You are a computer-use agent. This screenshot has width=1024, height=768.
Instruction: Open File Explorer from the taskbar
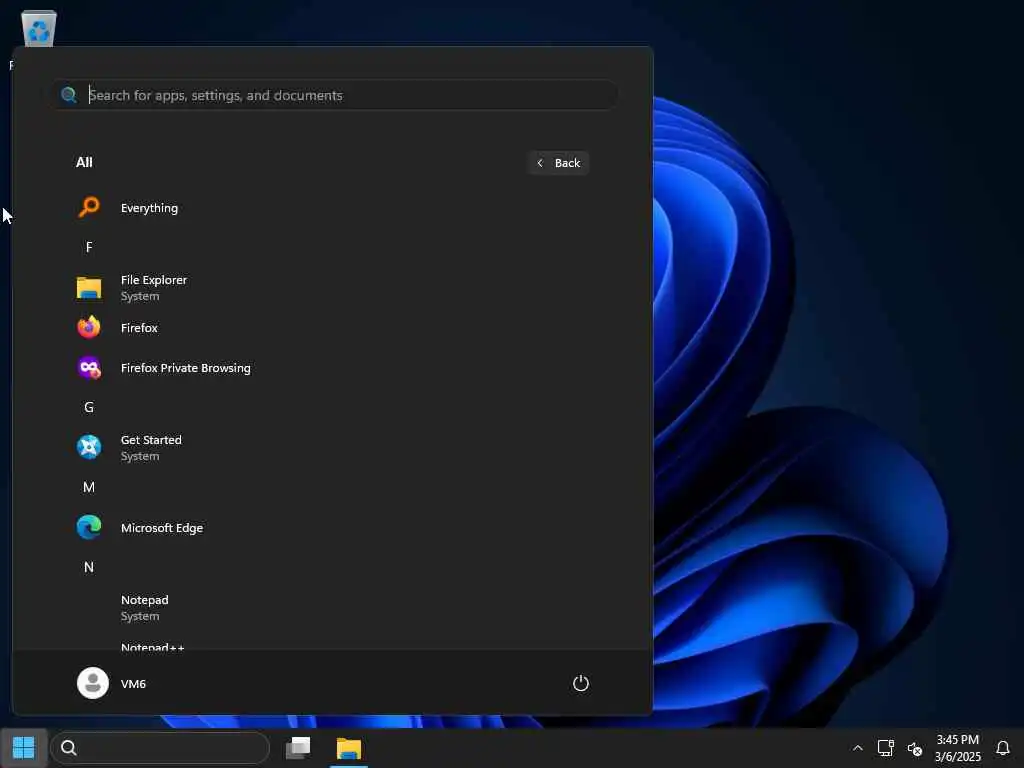point(349,748)
